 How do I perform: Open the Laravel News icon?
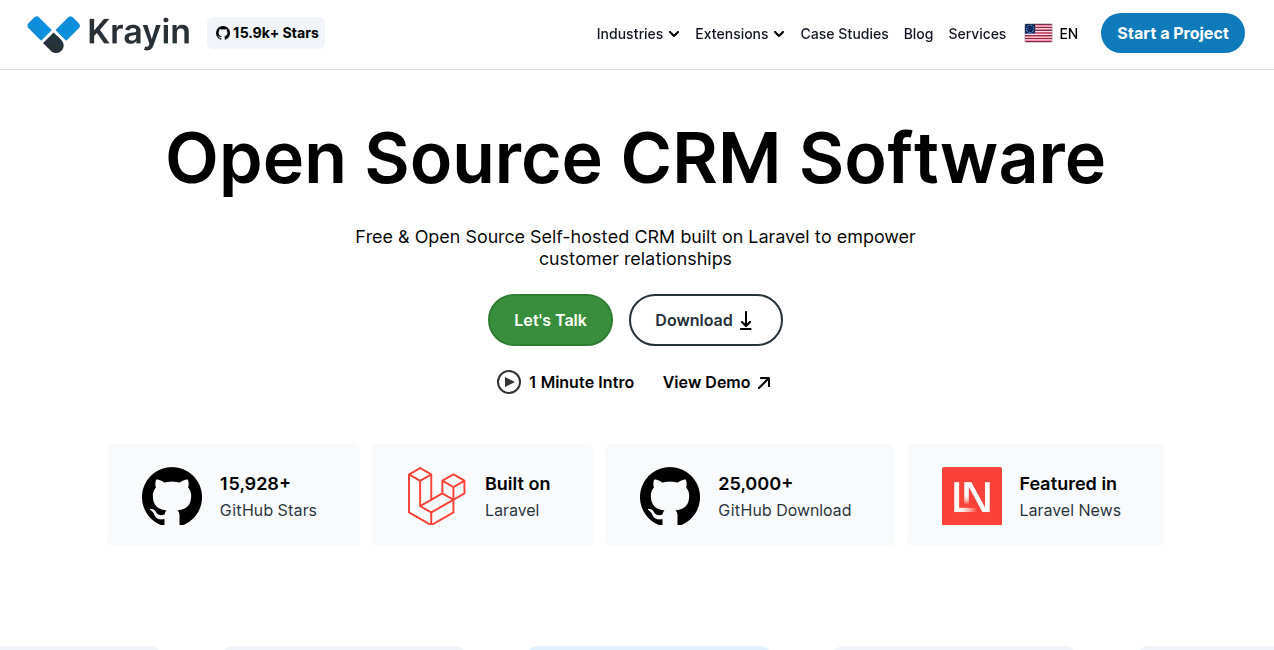(x=971, y=495)
